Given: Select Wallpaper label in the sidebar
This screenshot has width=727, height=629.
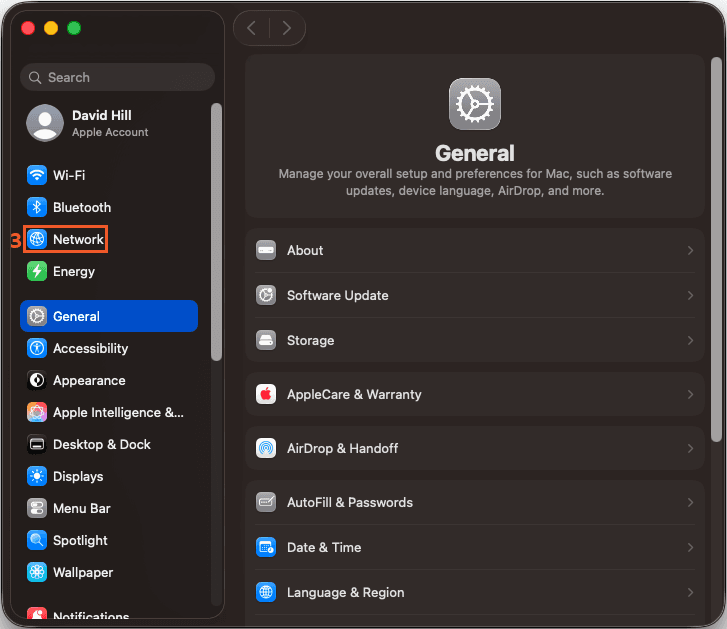Looking at the screenshot, I should (x=83, y=572).
